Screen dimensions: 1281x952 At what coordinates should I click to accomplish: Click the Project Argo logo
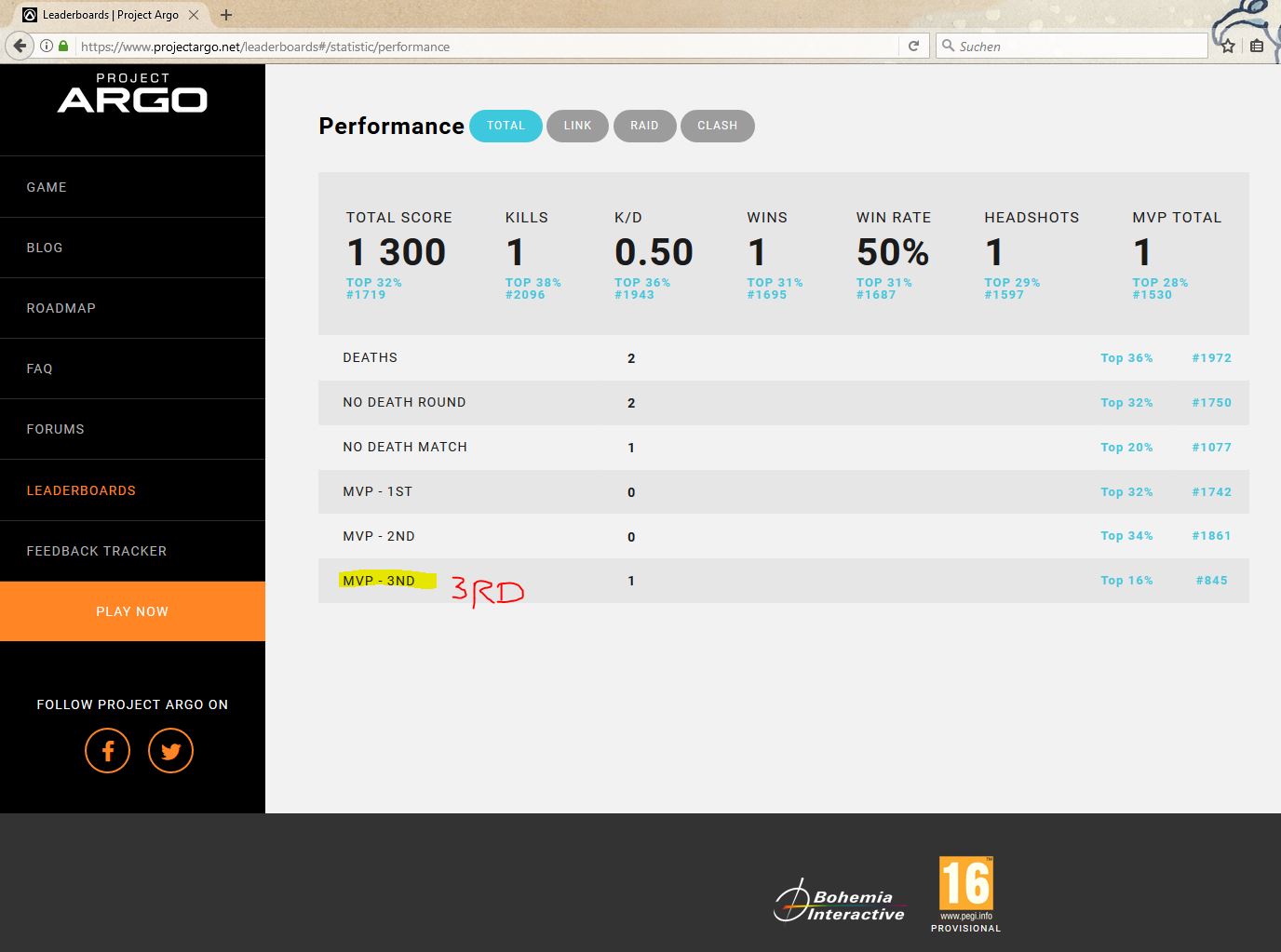point(132,92)
